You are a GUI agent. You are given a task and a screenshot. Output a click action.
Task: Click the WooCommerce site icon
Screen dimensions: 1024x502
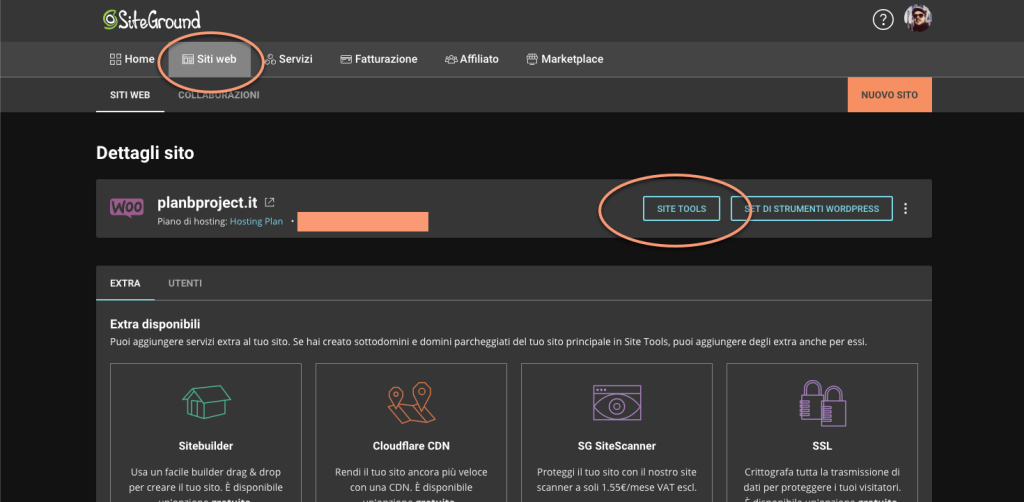click(x=127, y=208)
